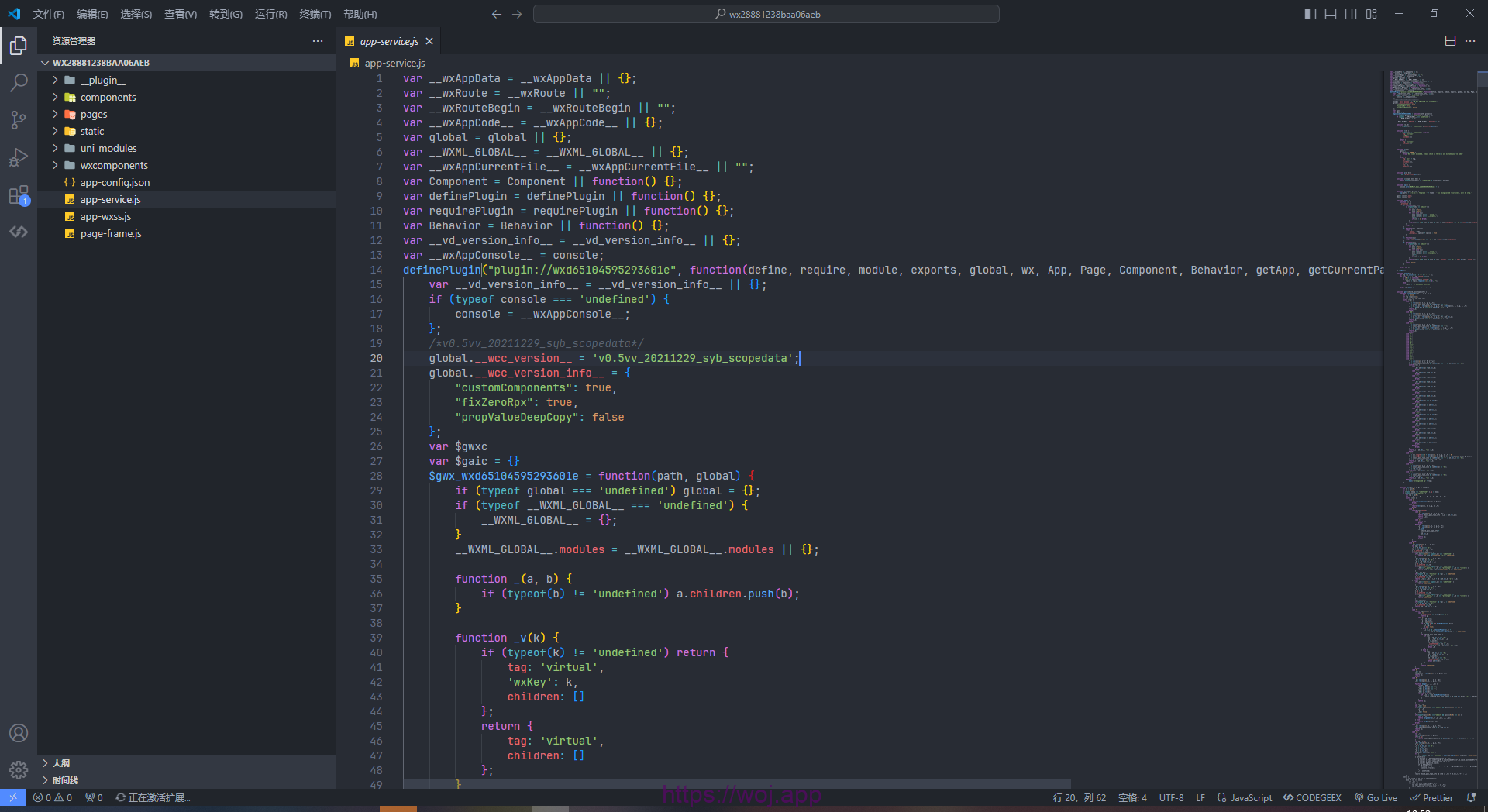Screen dimensions: 1488x812
Task: Open the Source Control view
Action: pyautogui.click(x=19, y=120)
